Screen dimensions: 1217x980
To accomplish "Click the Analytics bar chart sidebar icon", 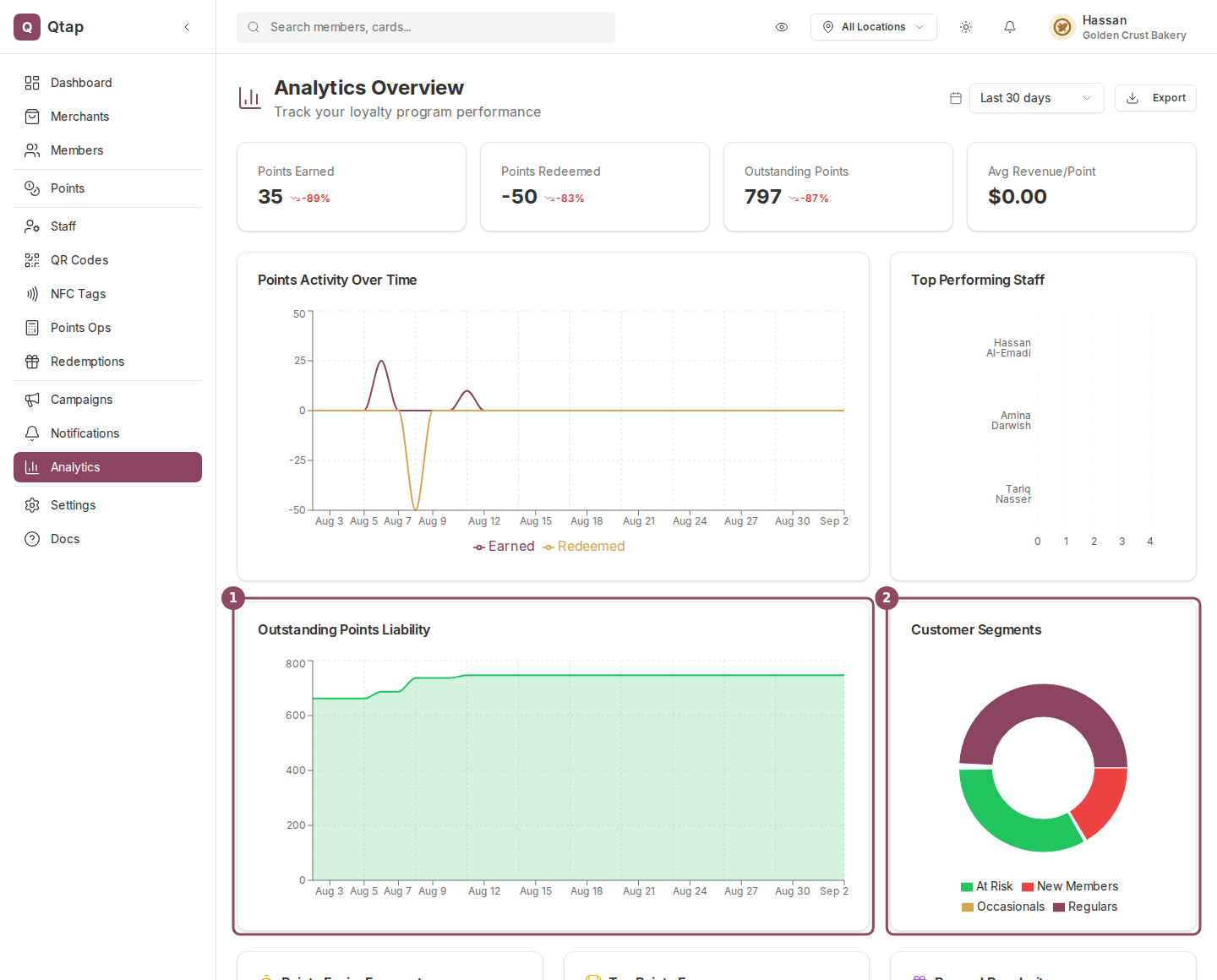I will pyautogui.click(x=32, y=467).
